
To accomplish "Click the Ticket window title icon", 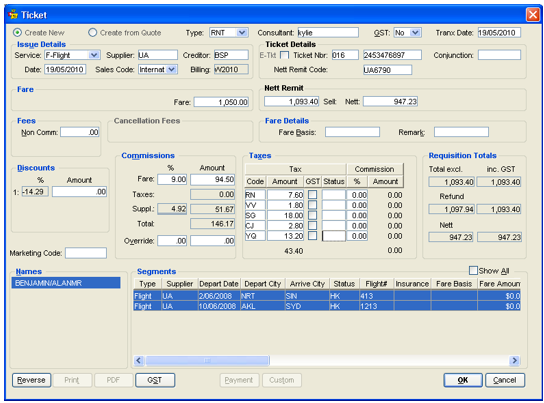I will 13,15.
